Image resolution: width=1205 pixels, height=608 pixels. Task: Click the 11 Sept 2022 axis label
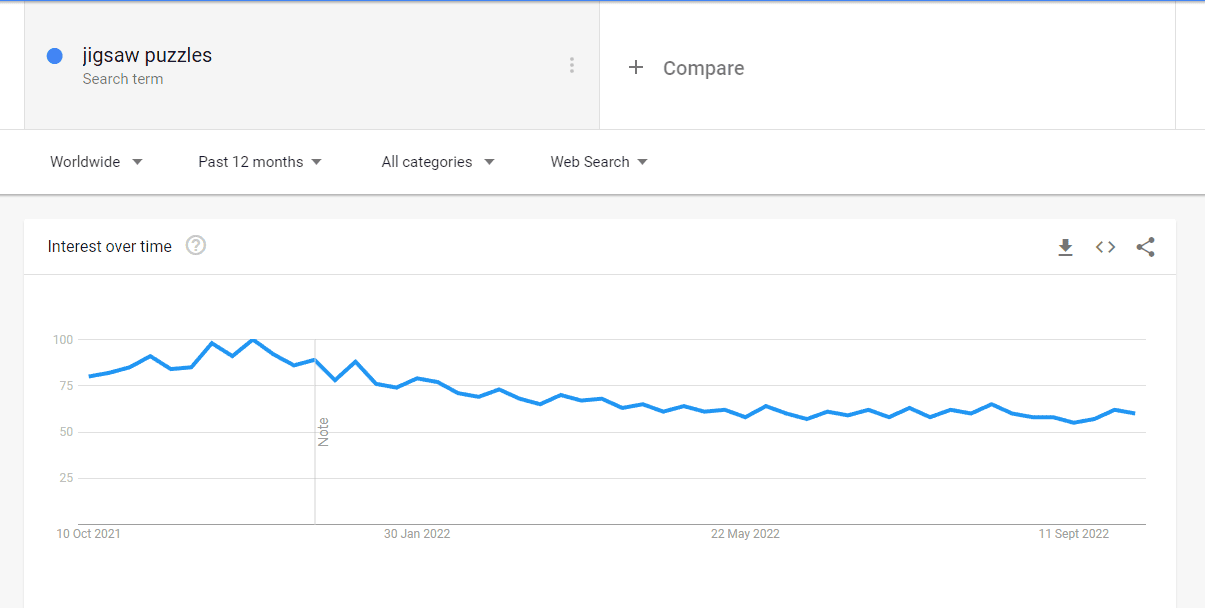1074,534
